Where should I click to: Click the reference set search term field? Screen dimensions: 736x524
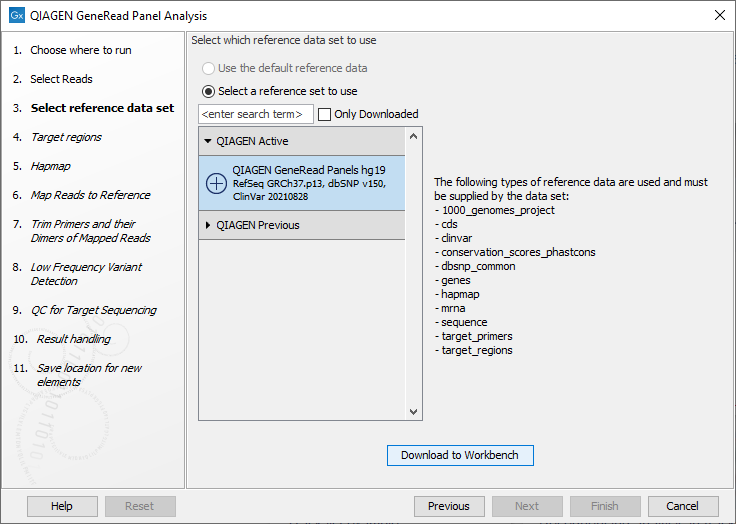256,114
